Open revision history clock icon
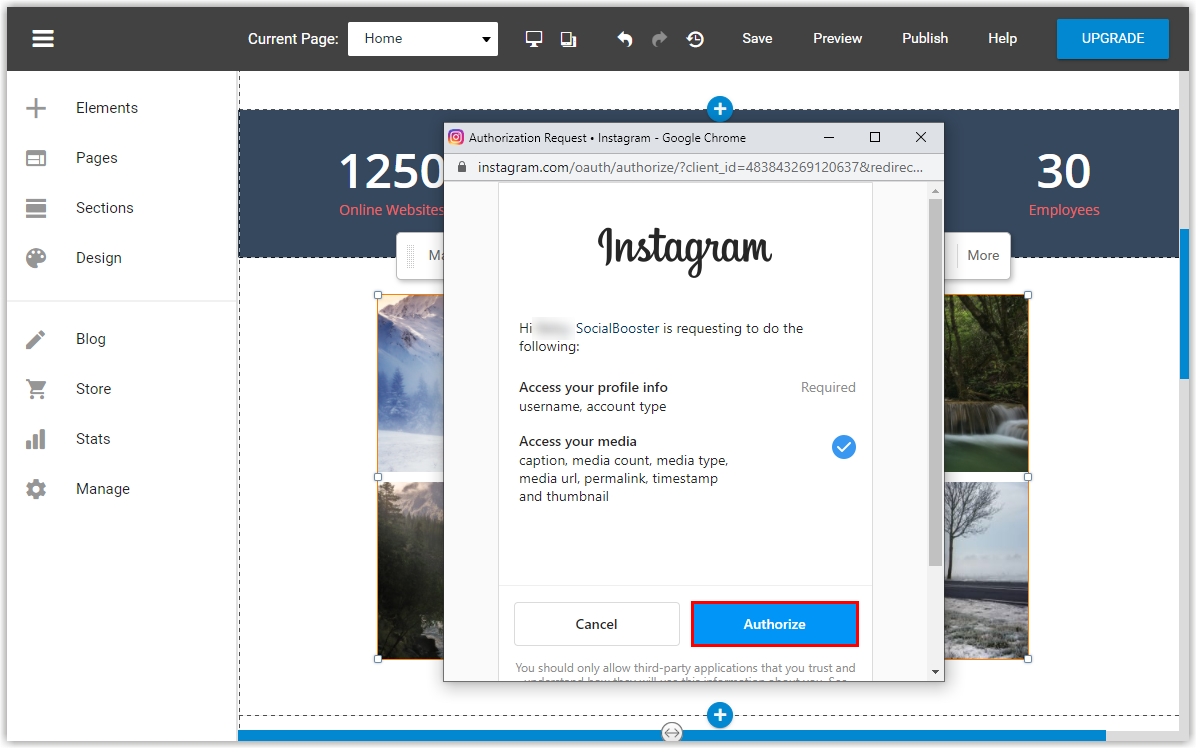This screenshot has height=749, width=1197. (695, 39)
